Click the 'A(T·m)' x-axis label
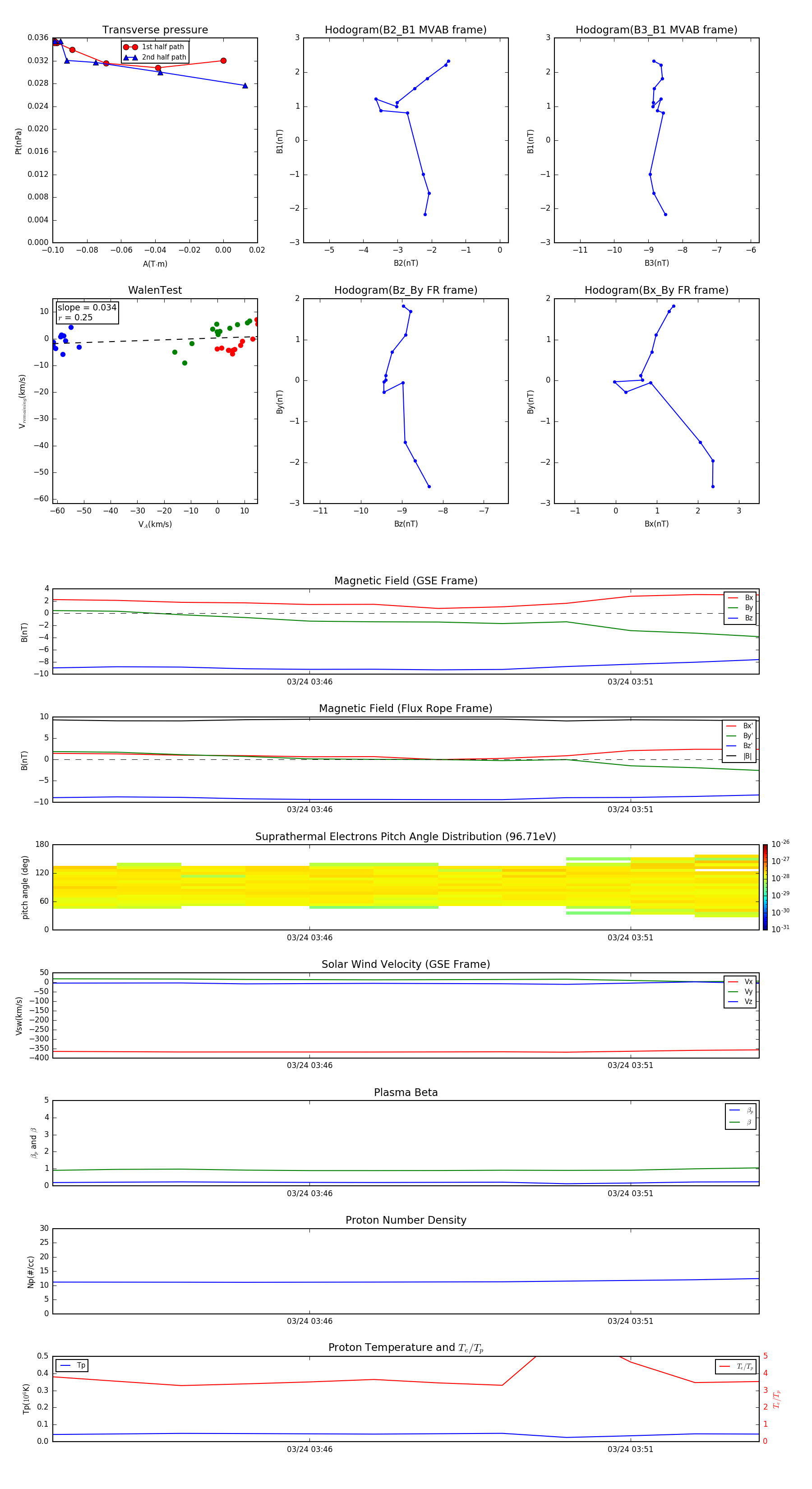This screenshot has height=1489, width=812. 155,264
